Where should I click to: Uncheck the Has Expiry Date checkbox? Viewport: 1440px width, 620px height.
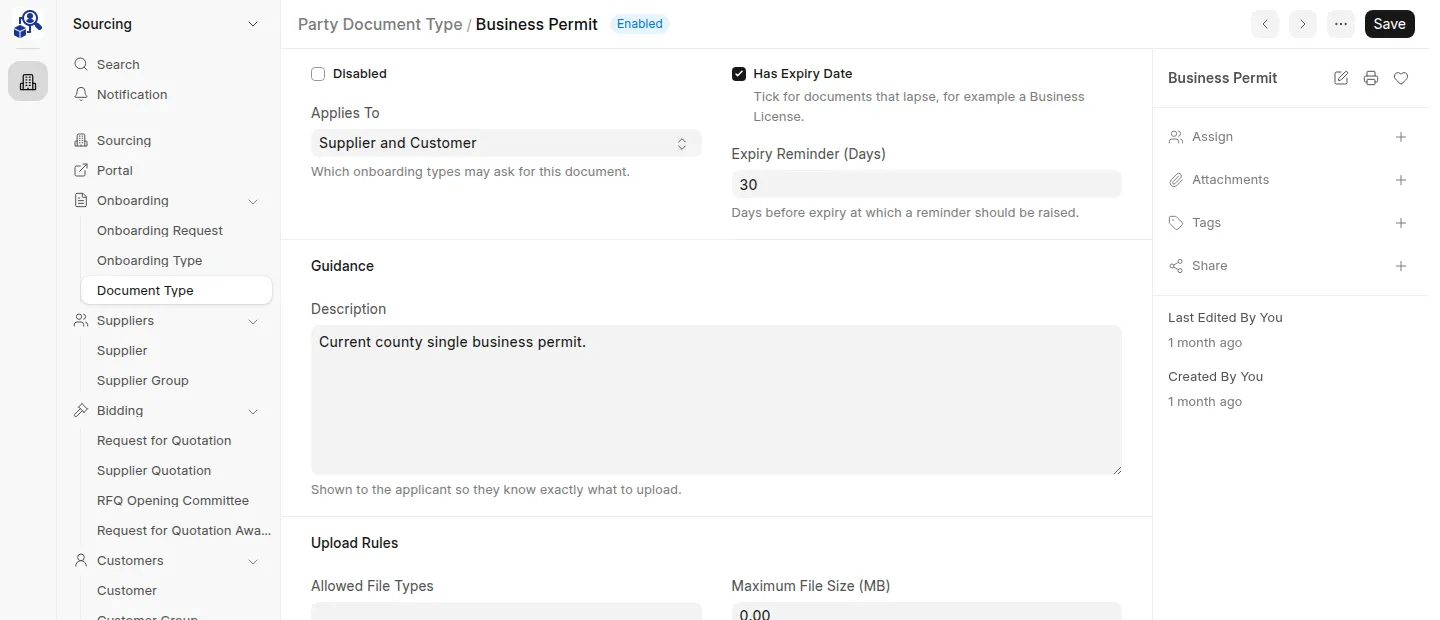pos(739,74)
